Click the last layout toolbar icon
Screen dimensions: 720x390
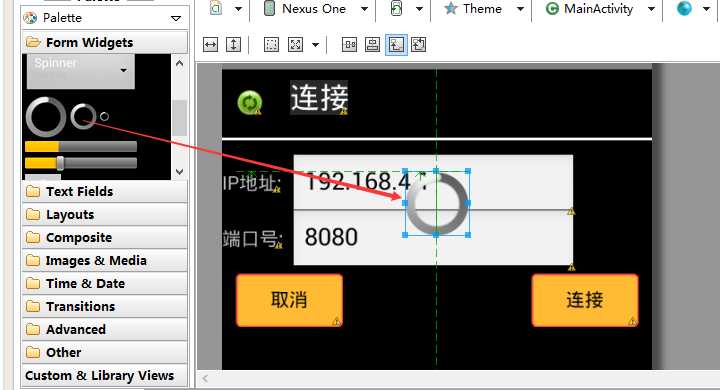point(418,45)
